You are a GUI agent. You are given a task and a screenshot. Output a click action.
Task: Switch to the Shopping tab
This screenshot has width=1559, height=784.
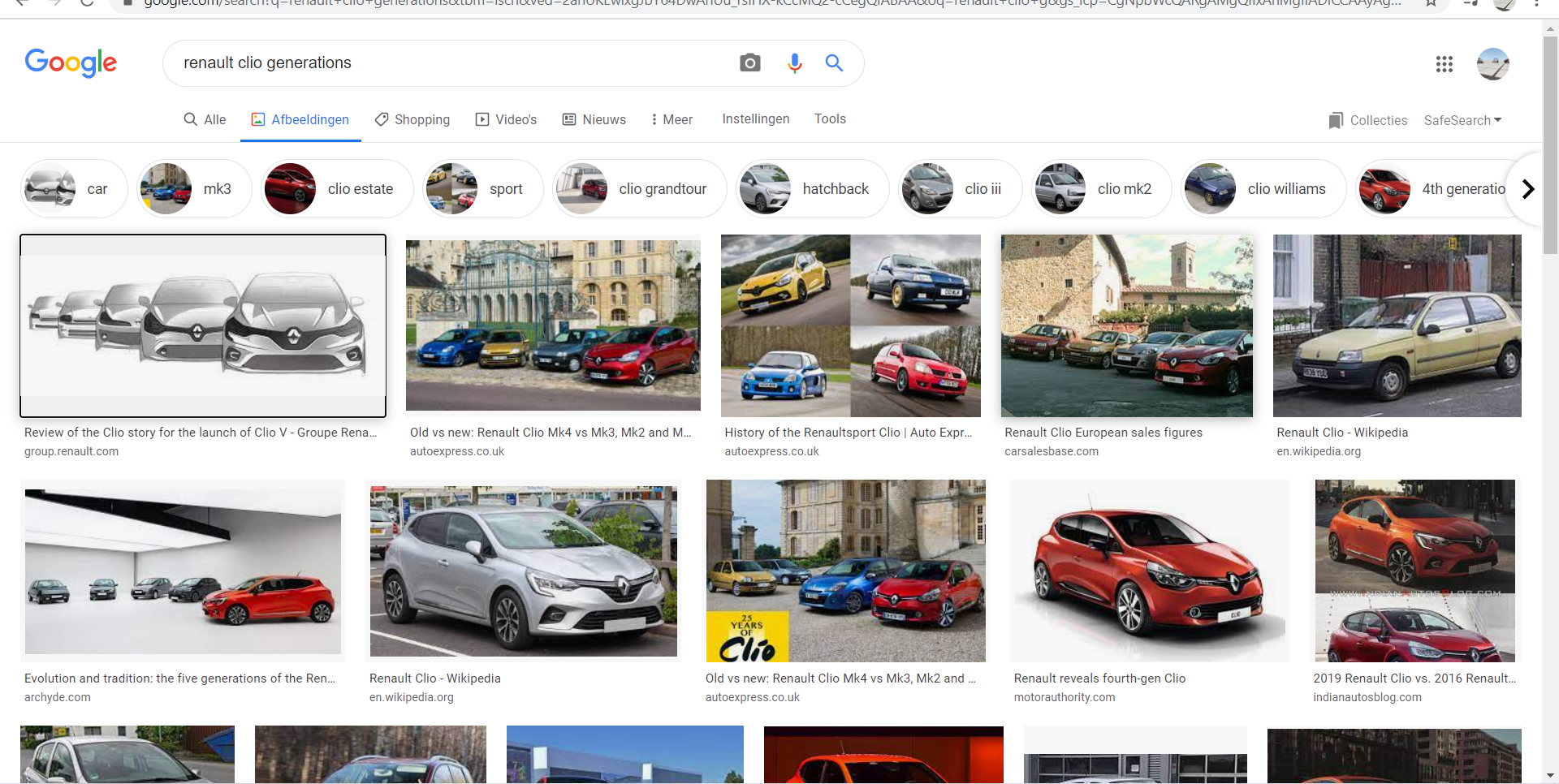click(412, 119)
